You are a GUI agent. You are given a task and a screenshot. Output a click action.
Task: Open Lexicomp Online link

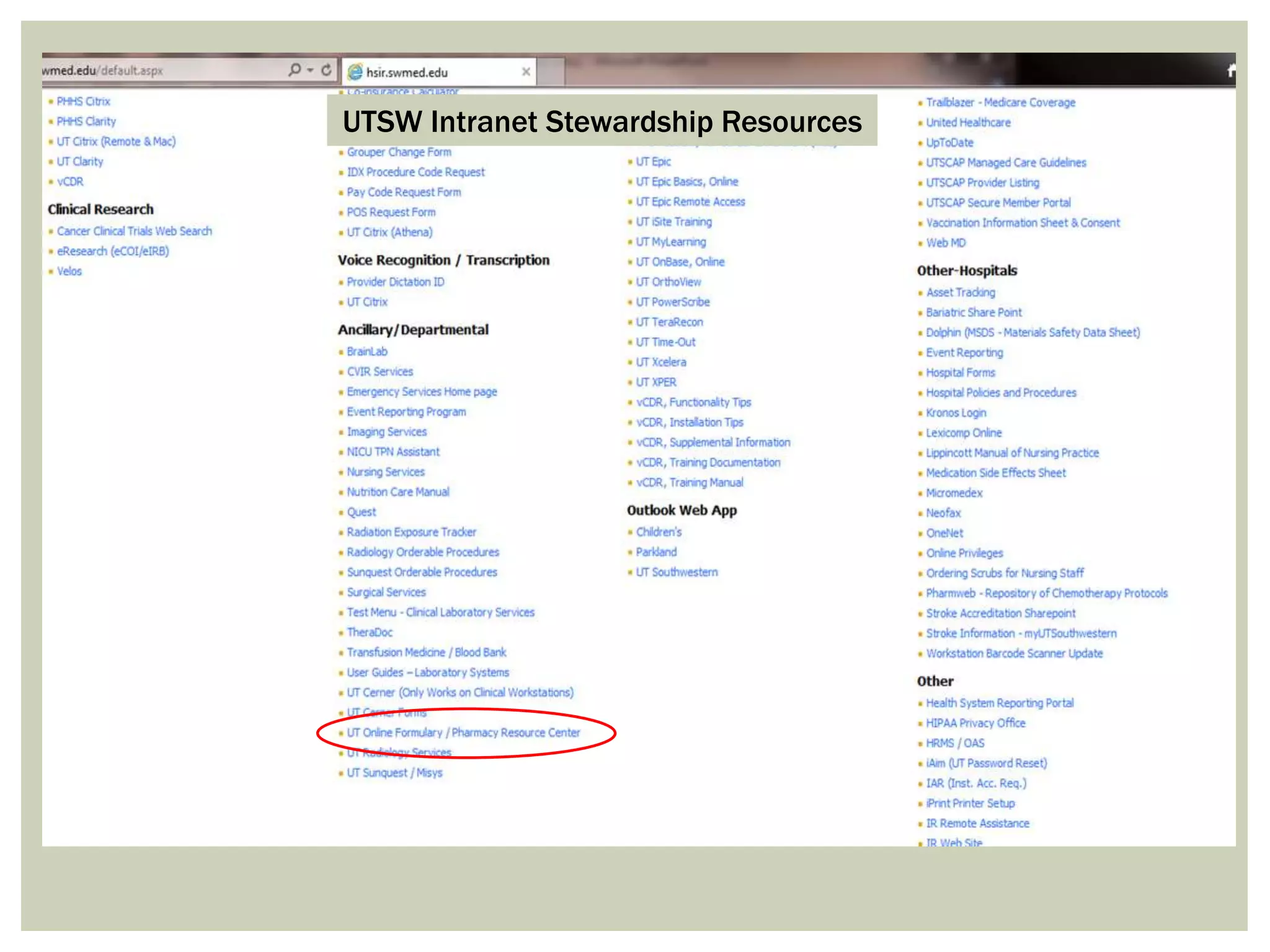tap(964, 433)
